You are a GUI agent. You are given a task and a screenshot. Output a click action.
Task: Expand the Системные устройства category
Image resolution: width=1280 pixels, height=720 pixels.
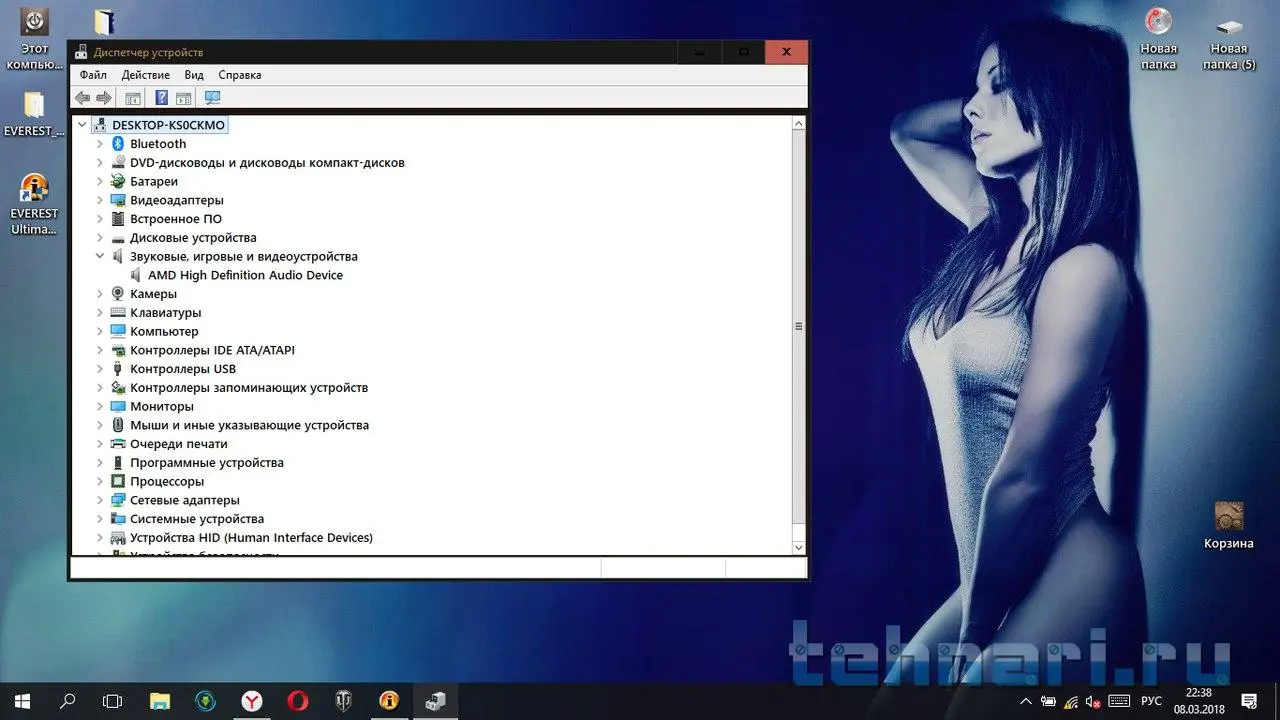coord(100,519)
